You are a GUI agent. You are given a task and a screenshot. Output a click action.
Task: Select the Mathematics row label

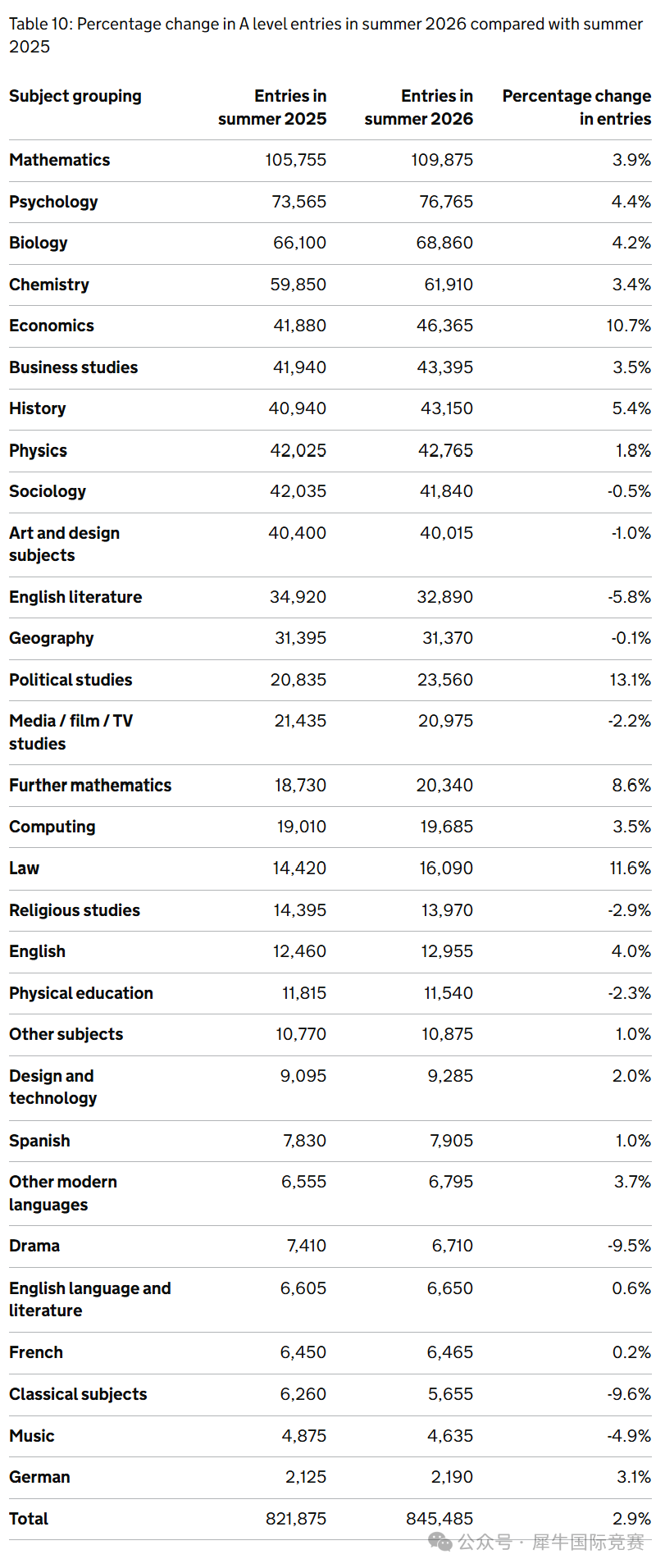pos(60,160)
